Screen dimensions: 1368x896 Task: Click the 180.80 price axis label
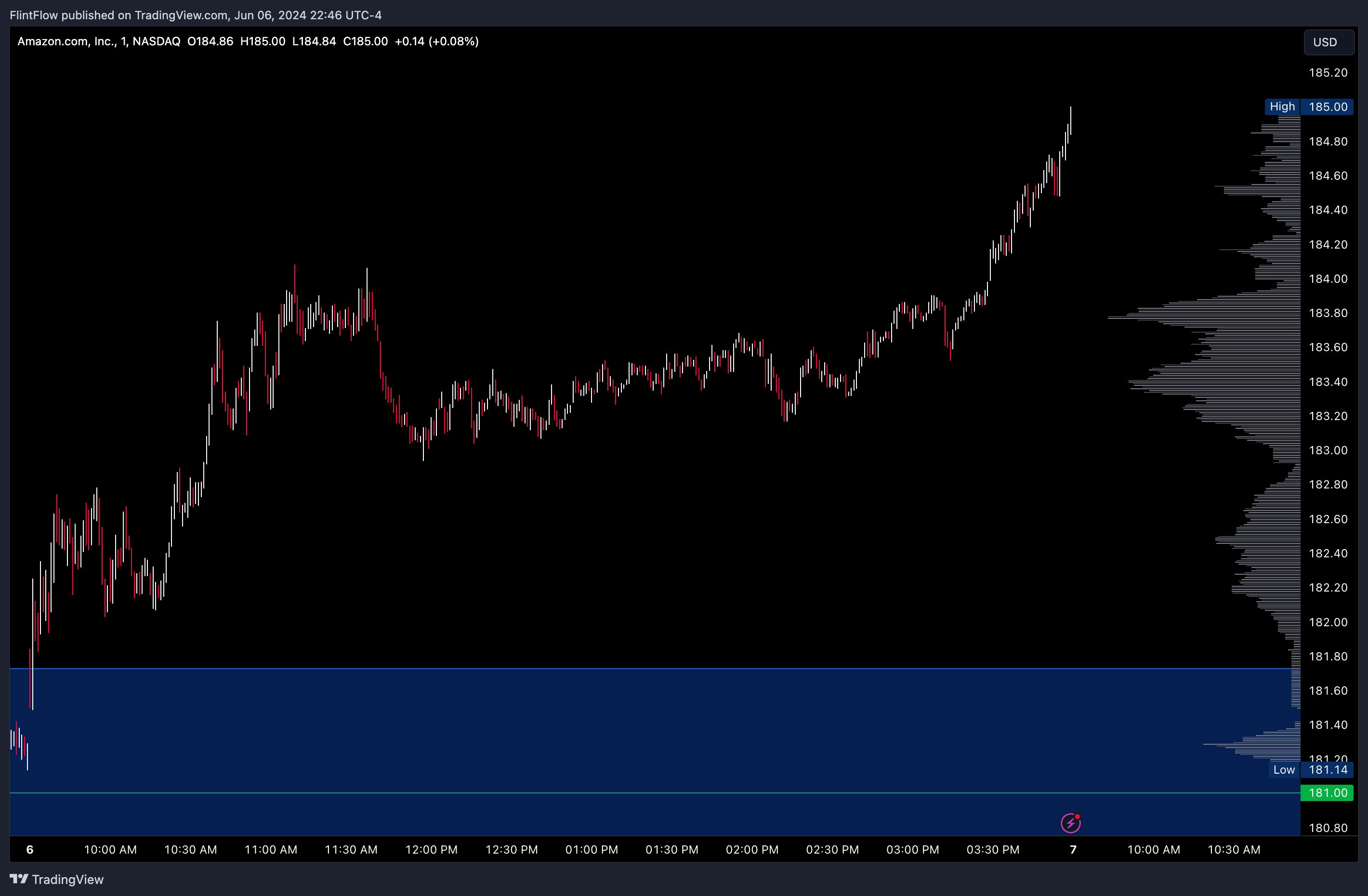click(1328, 828)
